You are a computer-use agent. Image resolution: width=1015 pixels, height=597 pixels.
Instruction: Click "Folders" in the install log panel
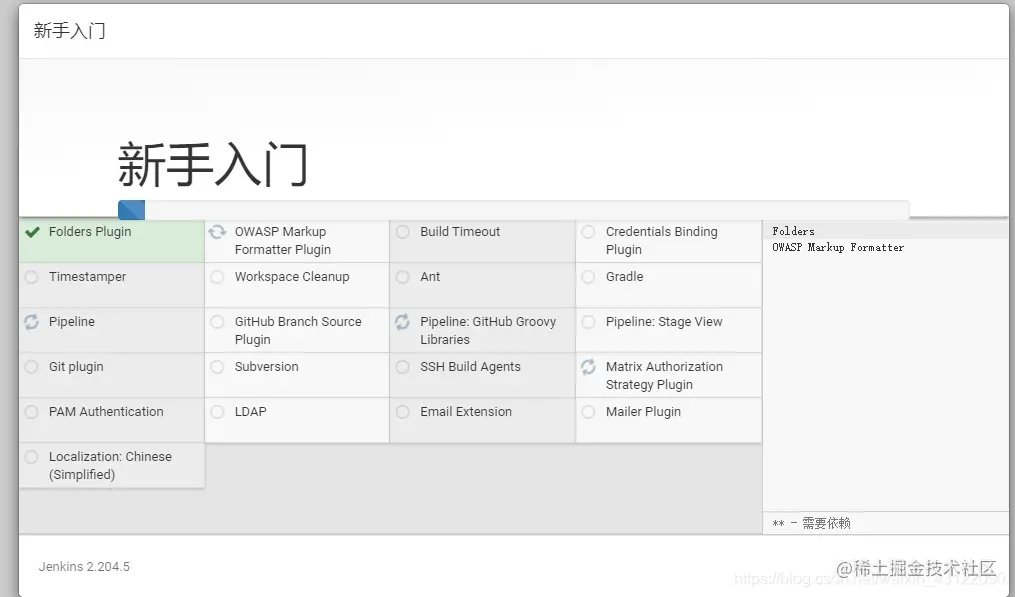pyautogui.click(x=793, y=231)
